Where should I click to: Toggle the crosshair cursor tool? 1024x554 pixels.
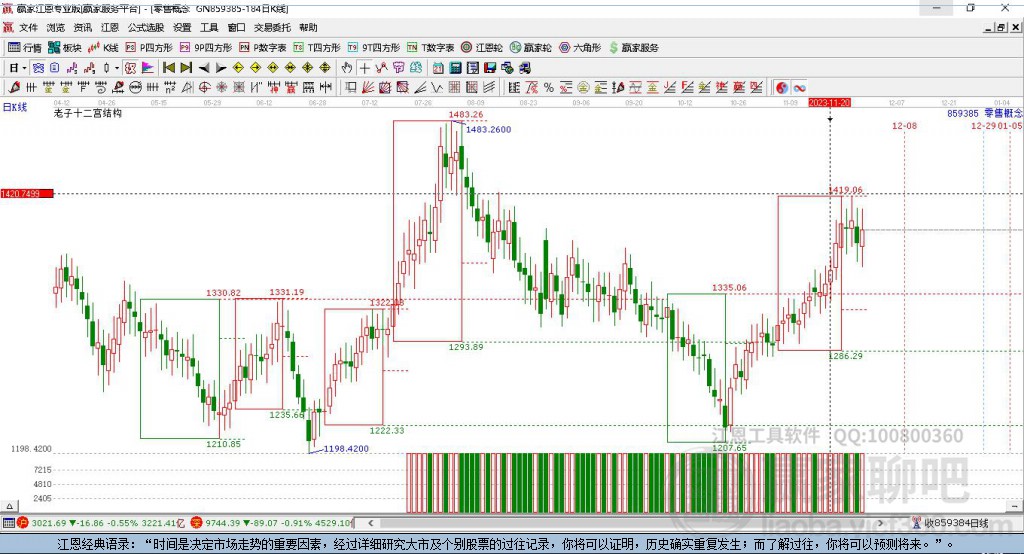364,68
